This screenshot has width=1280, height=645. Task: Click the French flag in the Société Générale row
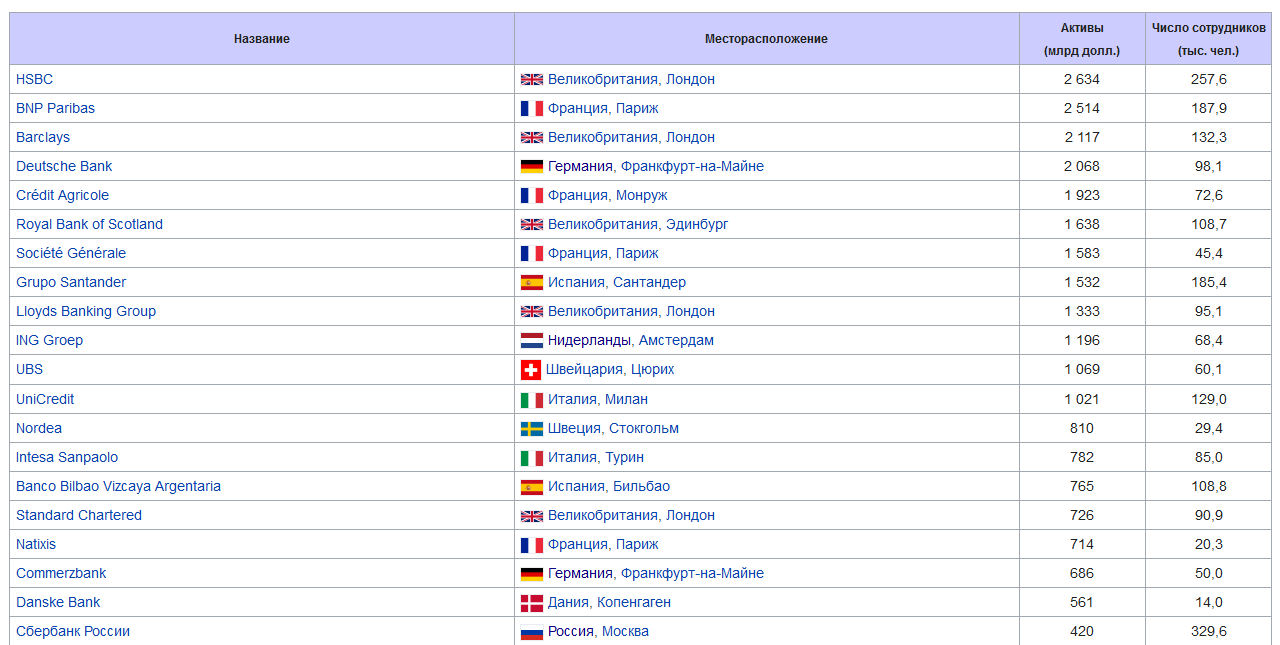[532, 253]
